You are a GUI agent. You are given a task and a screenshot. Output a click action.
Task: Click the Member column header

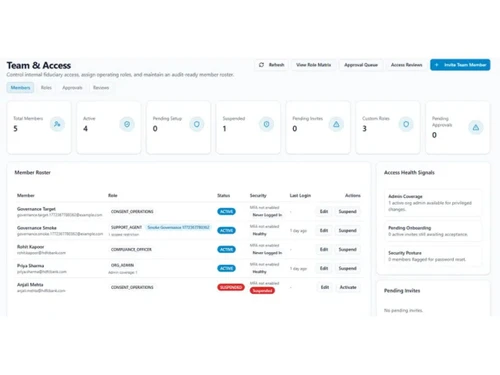[x=26, y=195]
